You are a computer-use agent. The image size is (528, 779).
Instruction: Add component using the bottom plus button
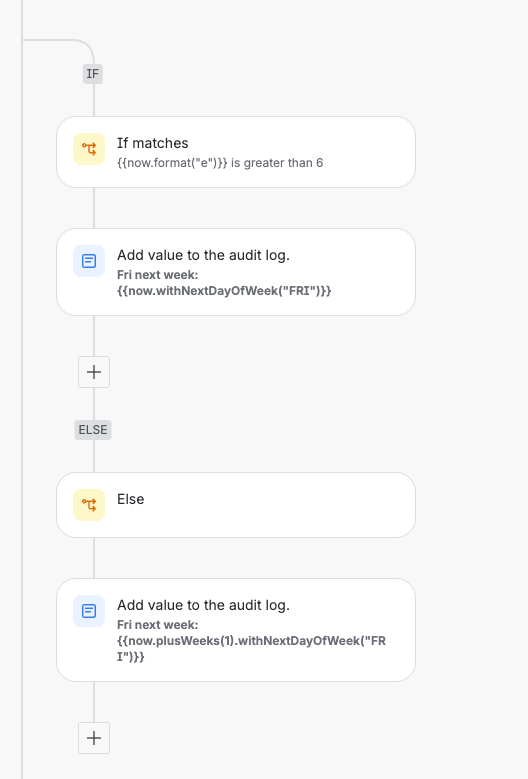pyautogui.click(x=94, y=738)
